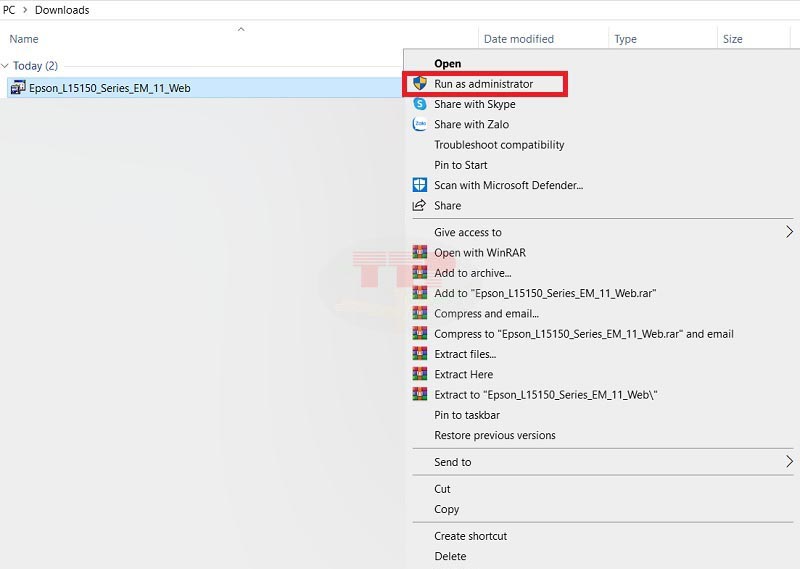This screenshot has height=569, width=800.
Task: Click WinRAR icon beside Add to Epson rar entry
Action: coord(419,293)
